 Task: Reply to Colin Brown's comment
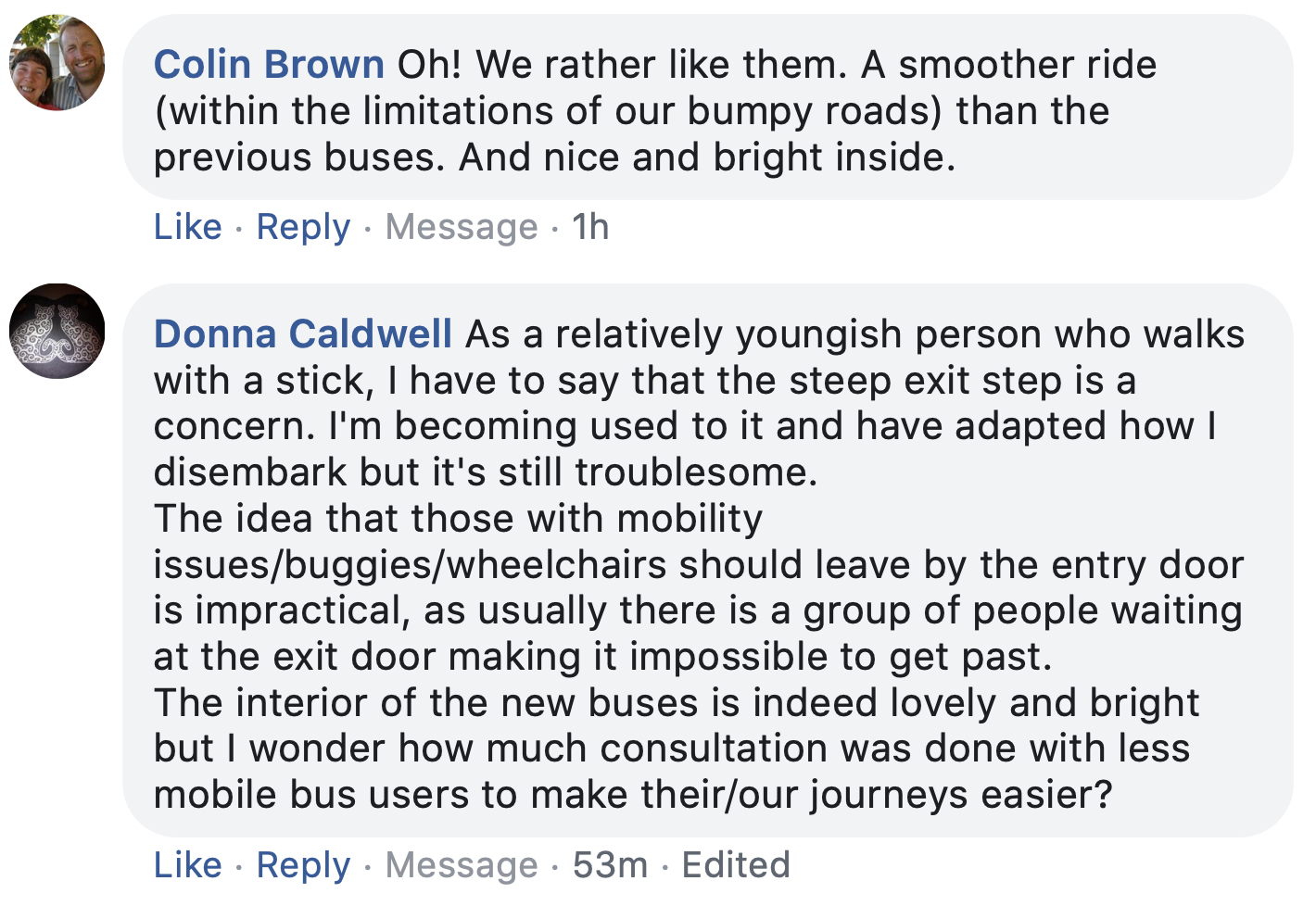tap(304, 227)
